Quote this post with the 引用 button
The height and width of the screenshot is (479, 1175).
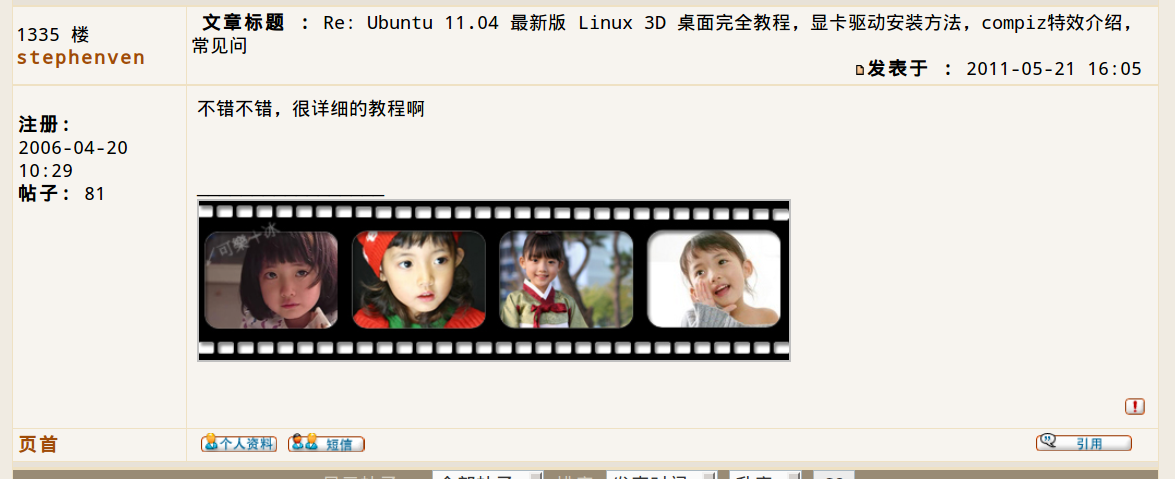[1084, 442]
